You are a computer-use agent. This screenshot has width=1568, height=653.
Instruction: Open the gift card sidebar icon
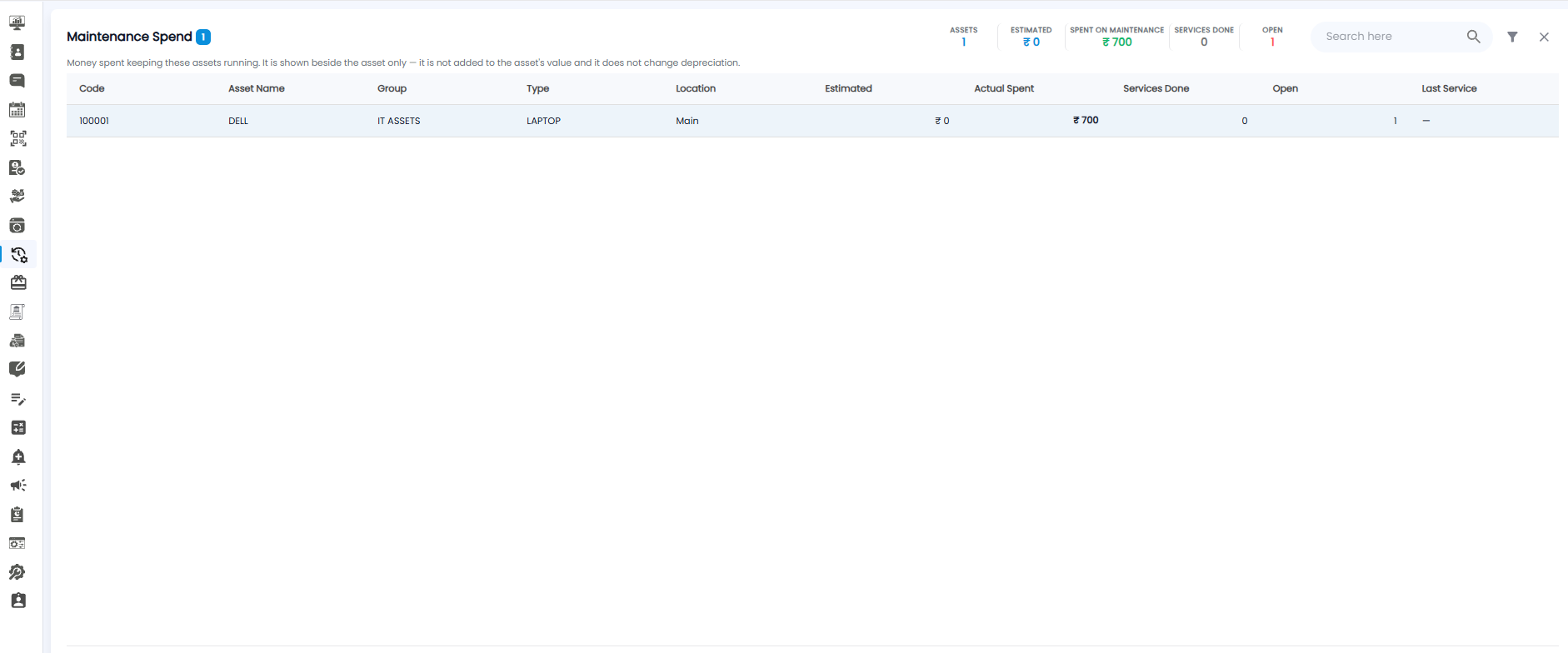pos(18,283)
